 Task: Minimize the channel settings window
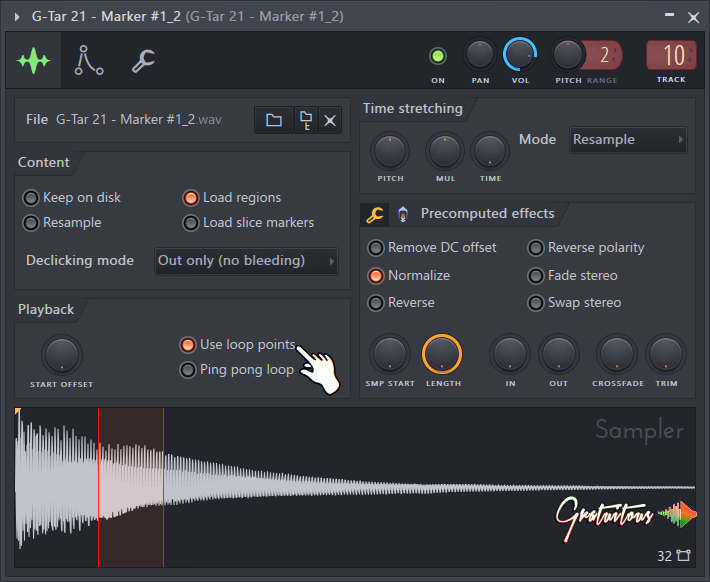click(669, 16)
